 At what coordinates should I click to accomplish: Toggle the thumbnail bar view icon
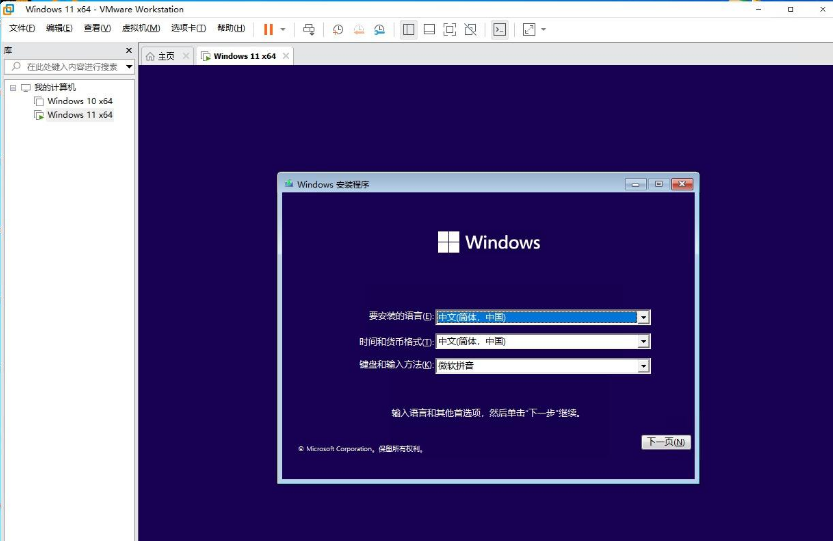click(429, 29)
